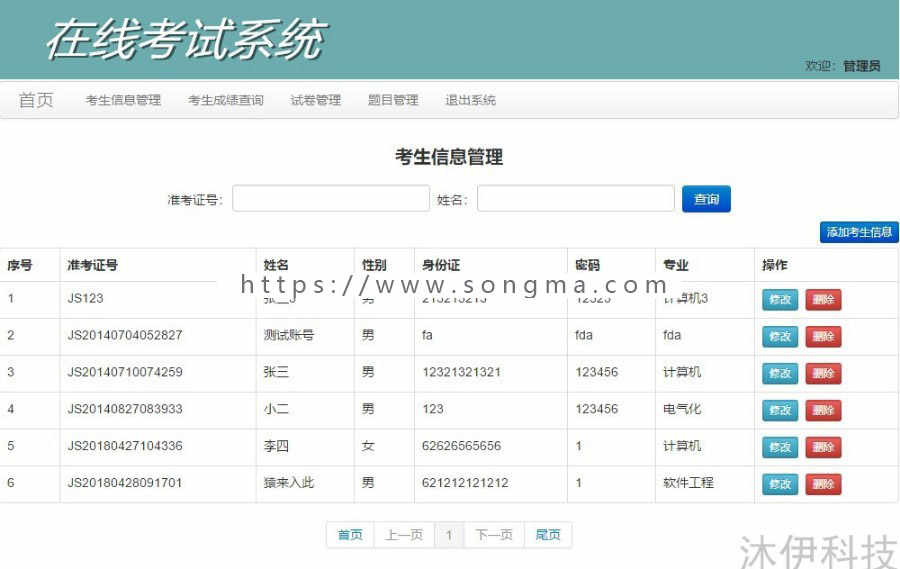900x569 pixels.
Task: Click the ID number 621212121212
Action: (465, 483)
